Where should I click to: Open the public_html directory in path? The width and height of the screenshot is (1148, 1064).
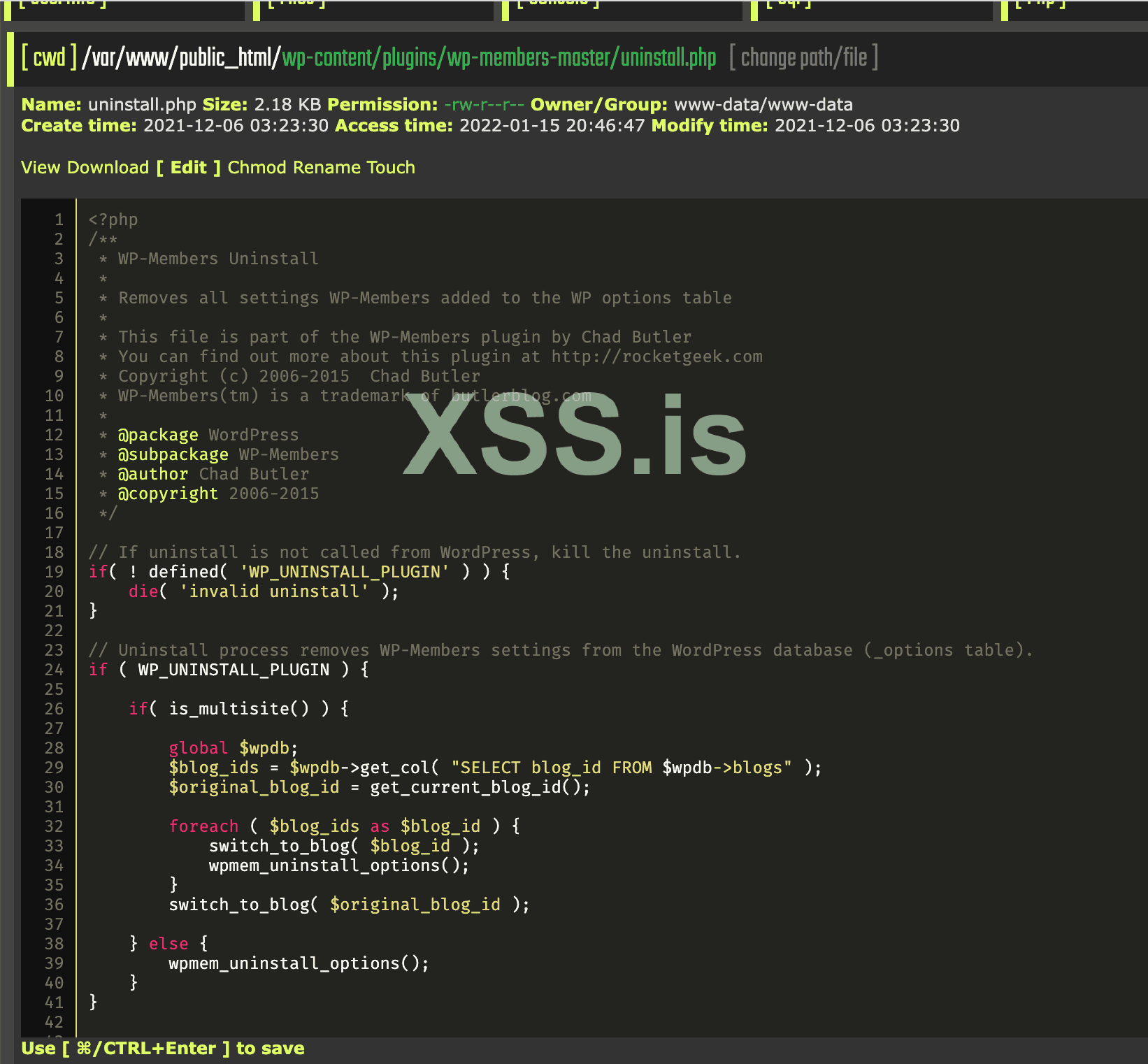(x=224, y=57)
